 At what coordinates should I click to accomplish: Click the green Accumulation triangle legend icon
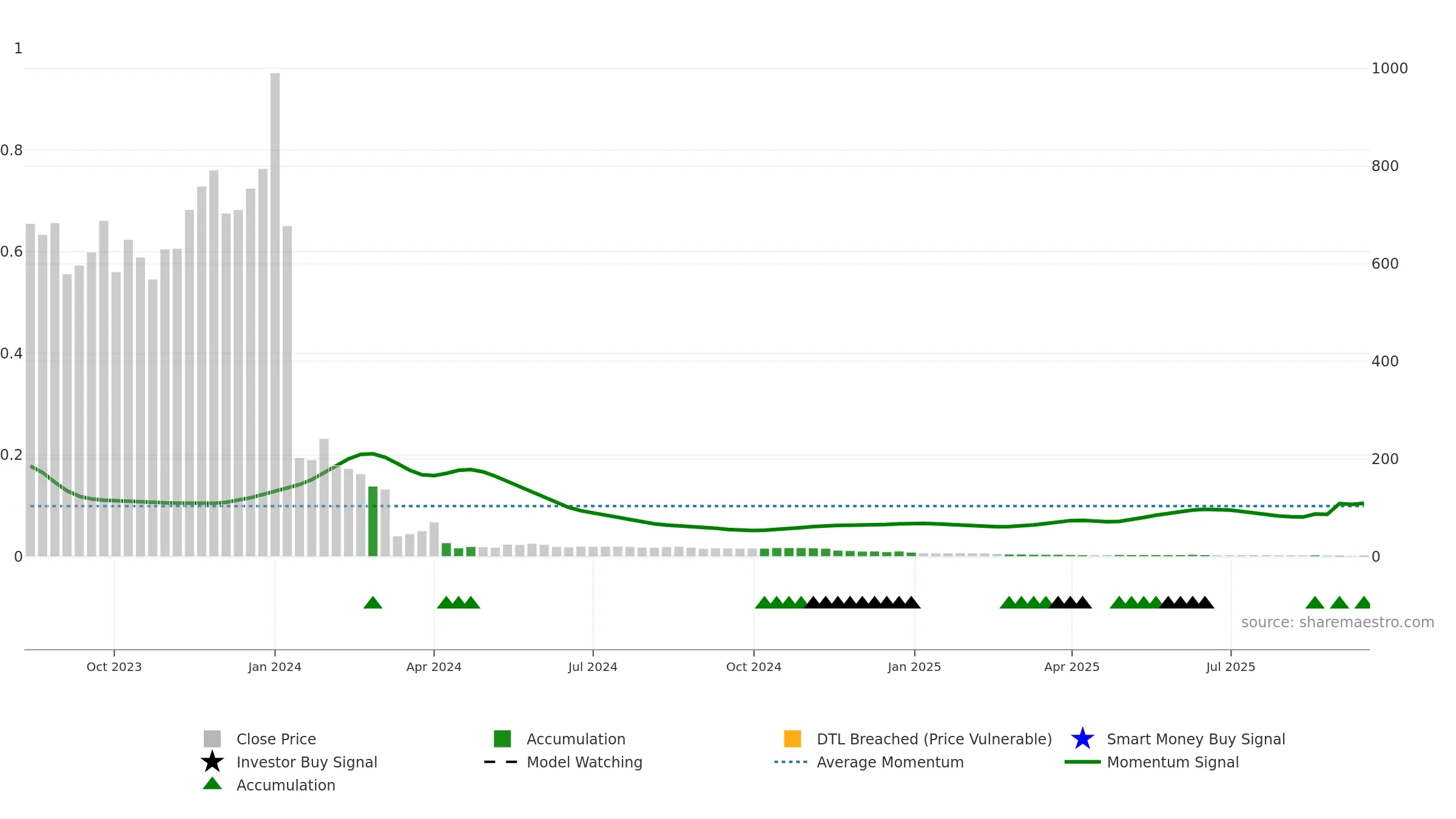coord(212,784)
